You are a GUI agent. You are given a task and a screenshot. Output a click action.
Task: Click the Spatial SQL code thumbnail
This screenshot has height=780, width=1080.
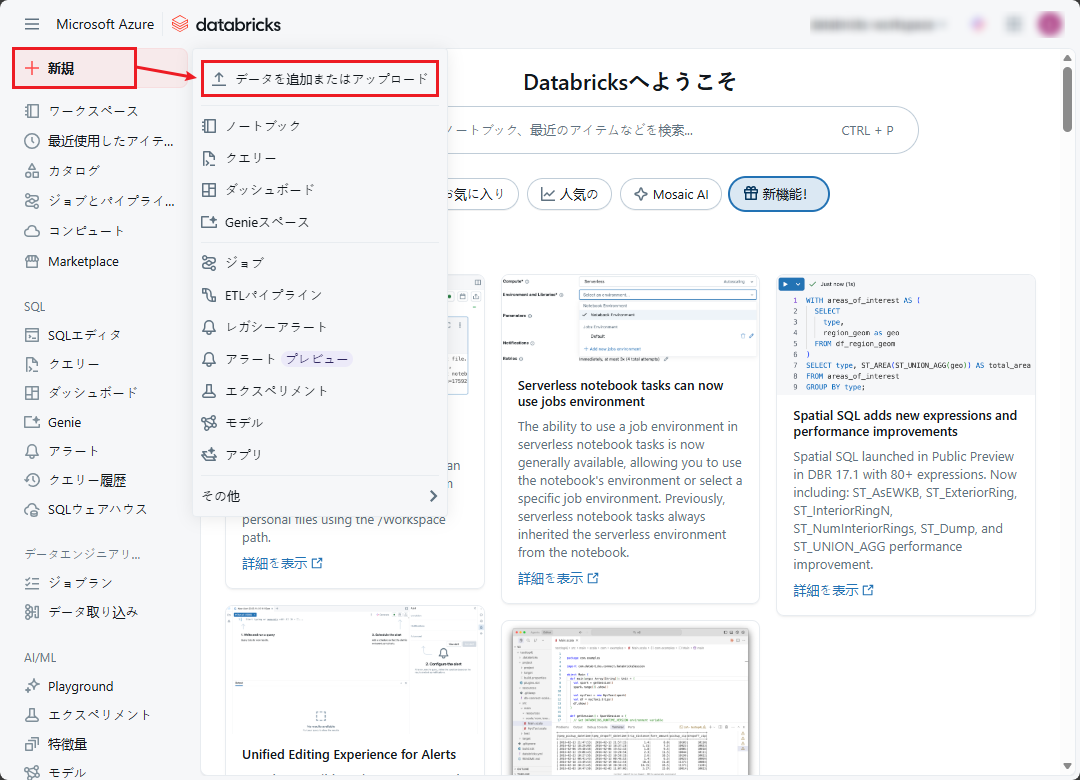pyautogui.click(x=905, y=335)
